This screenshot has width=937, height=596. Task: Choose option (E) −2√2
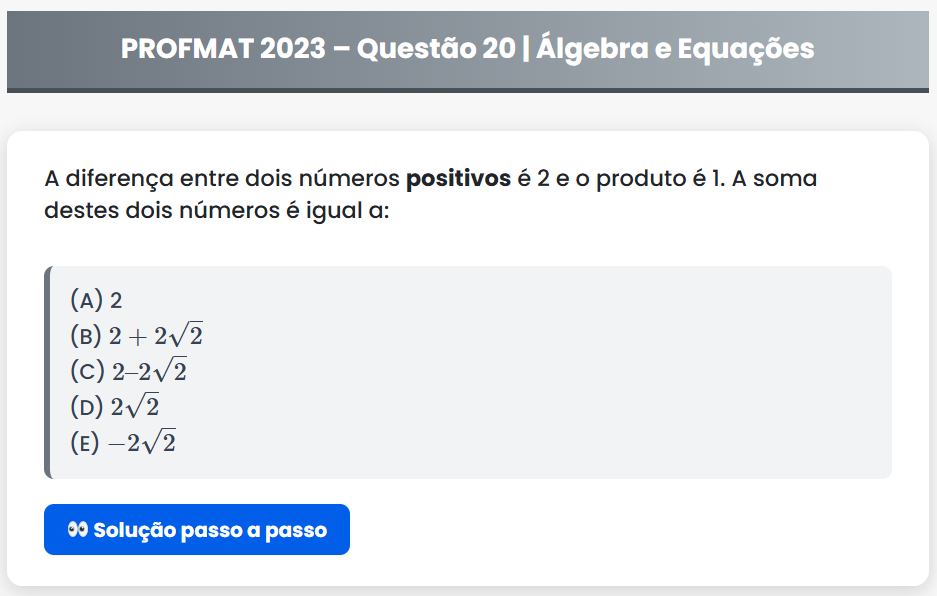pos(123,443)
